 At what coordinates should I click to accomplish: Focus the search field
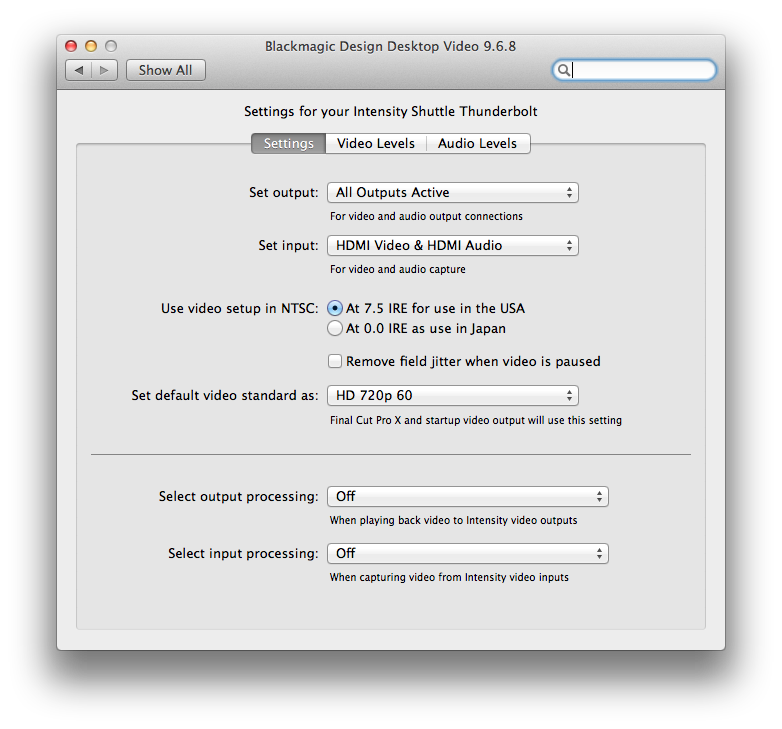point(634,70)
